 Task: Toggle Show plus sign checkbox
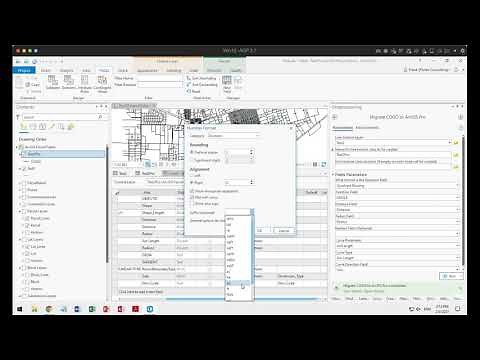tap(192, 203)
